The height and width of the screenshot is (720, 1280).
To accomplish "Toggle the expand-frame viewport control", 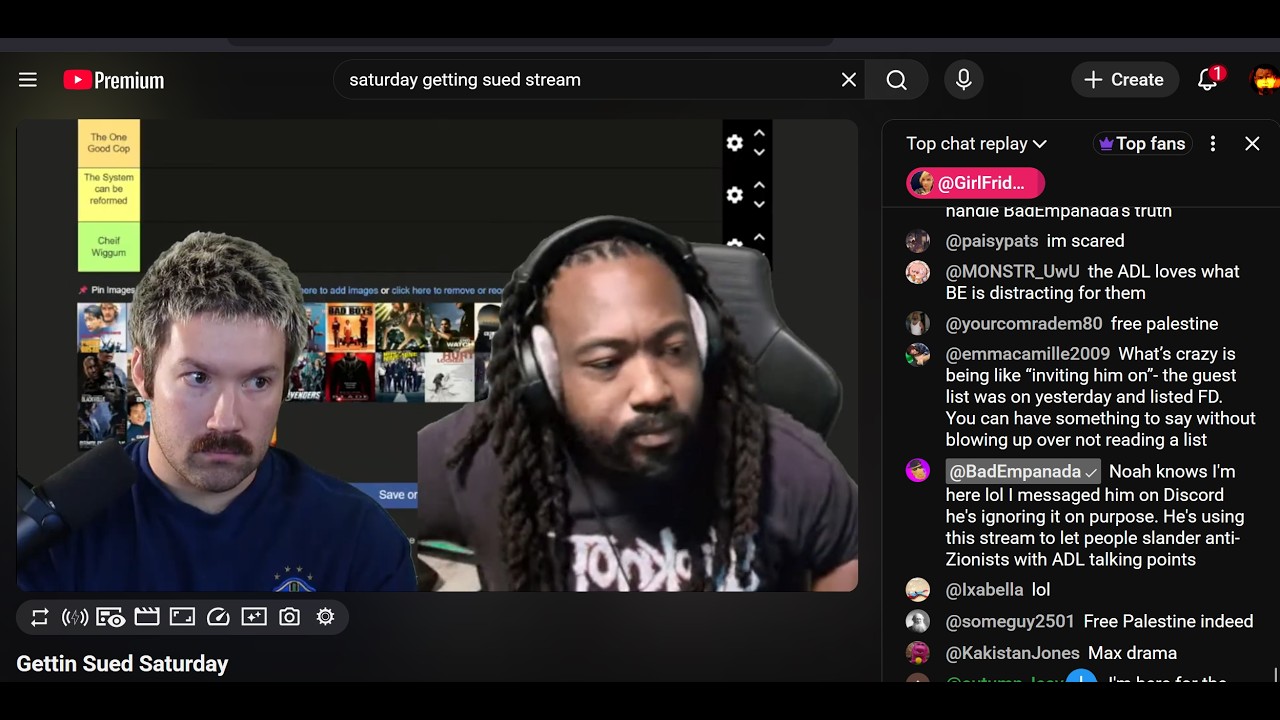I will coord(182,618).
